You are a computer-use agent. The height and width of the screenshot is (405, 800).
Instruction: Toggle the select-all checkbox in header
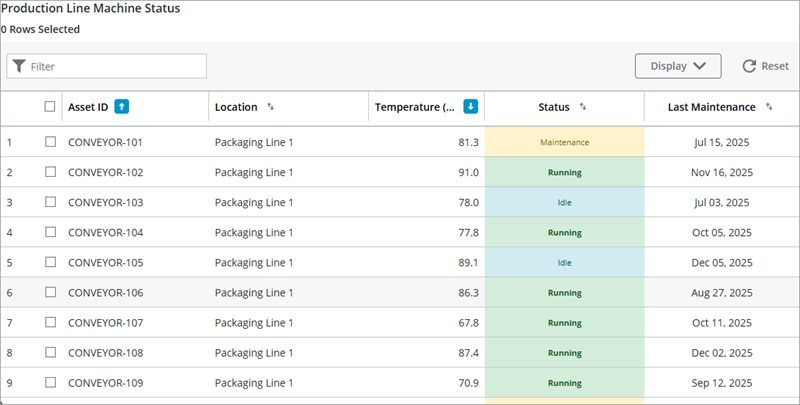49,107
